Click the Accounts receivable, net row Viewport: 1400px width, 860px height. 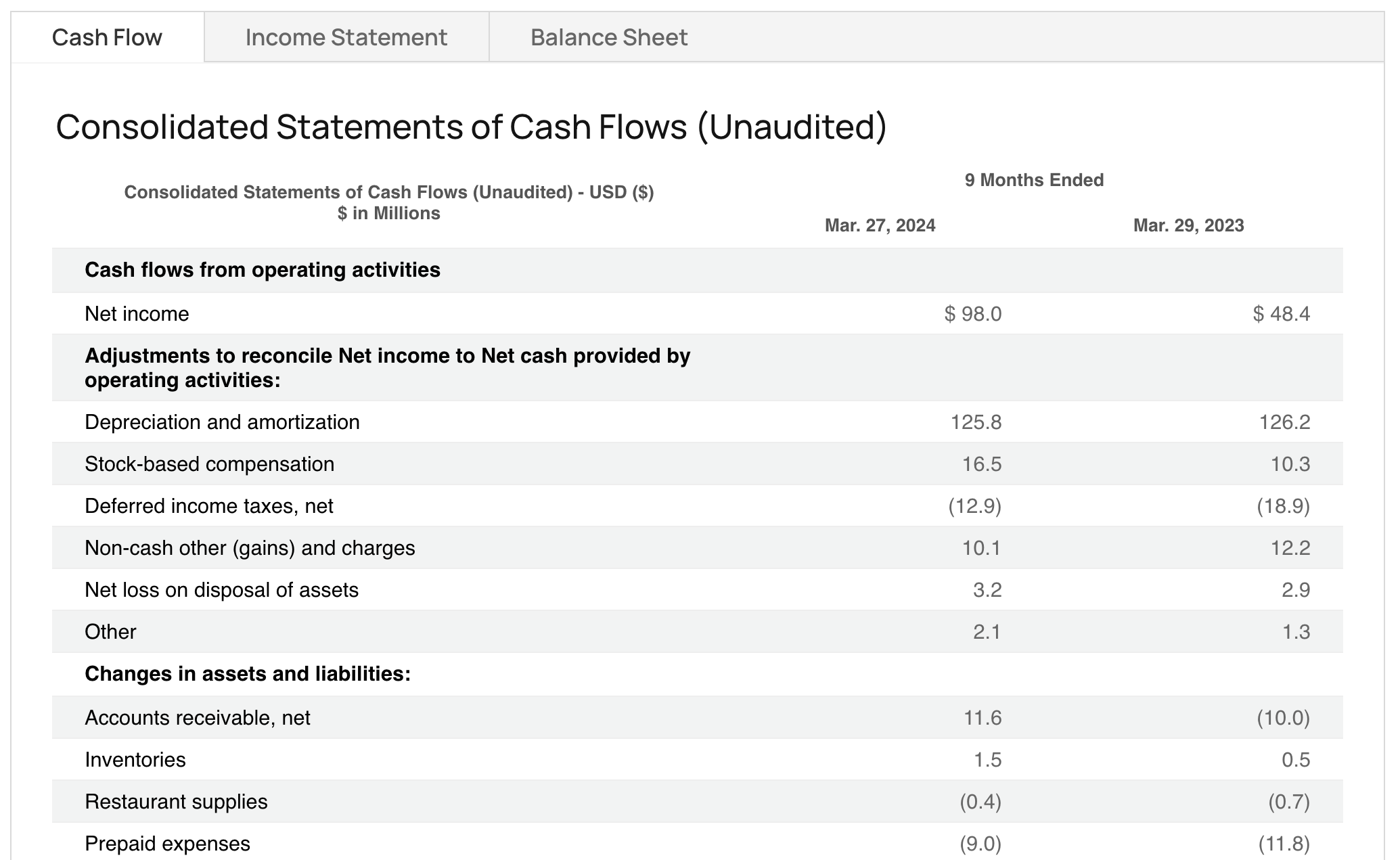[197, 718]
